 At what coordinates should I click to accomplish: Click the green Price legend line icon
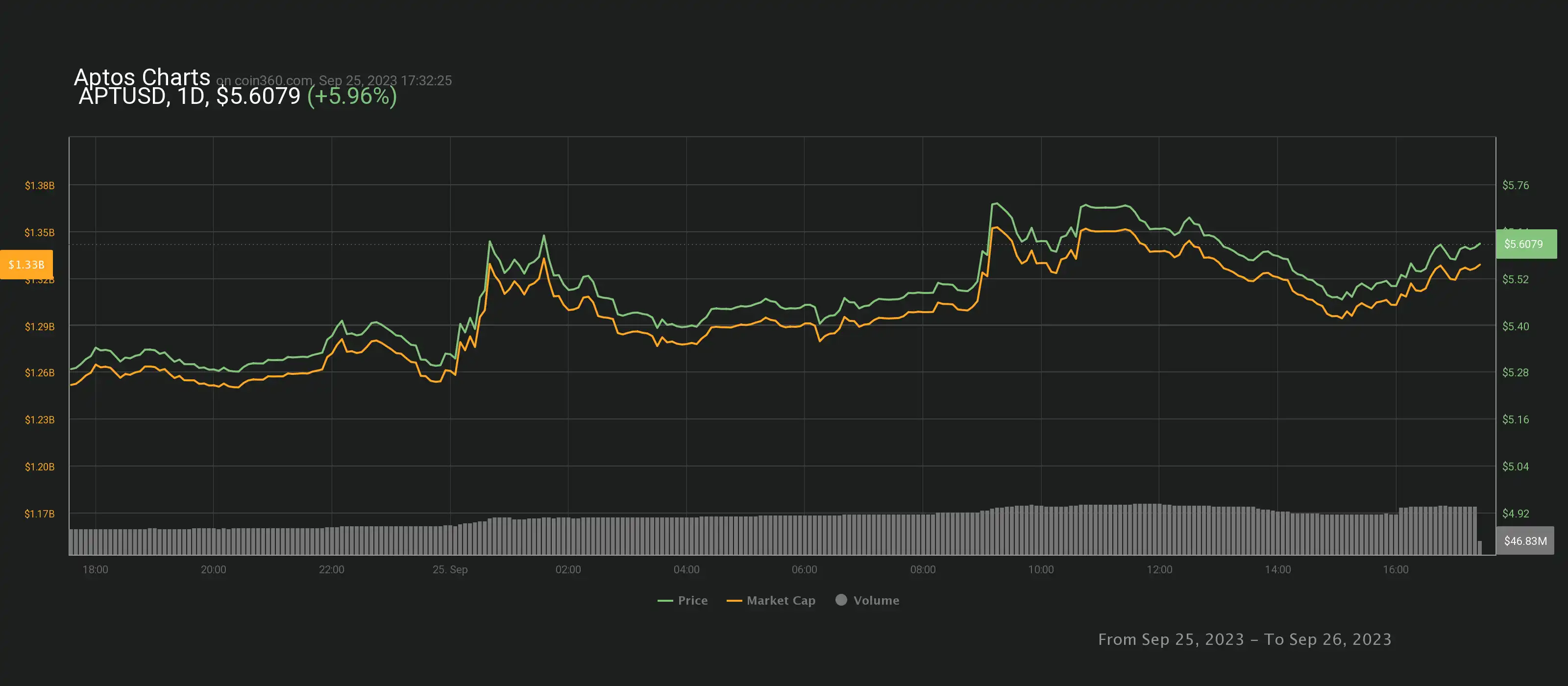665,601
